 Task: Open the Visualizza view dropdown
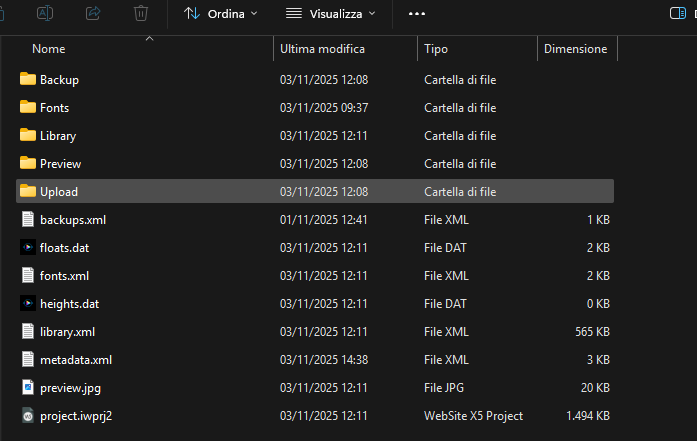[x=331, y=14]
